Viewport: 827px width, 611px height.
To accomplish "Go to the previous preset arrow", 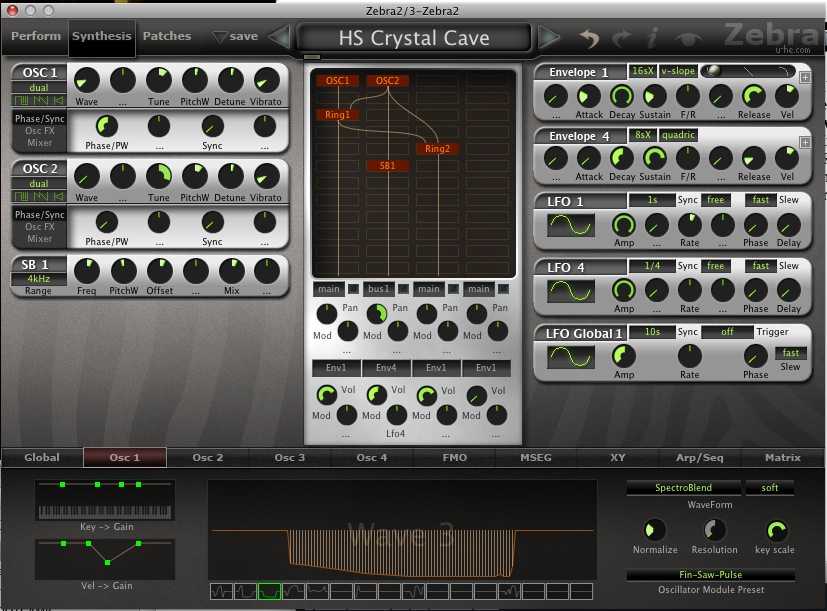I will 280,38.
